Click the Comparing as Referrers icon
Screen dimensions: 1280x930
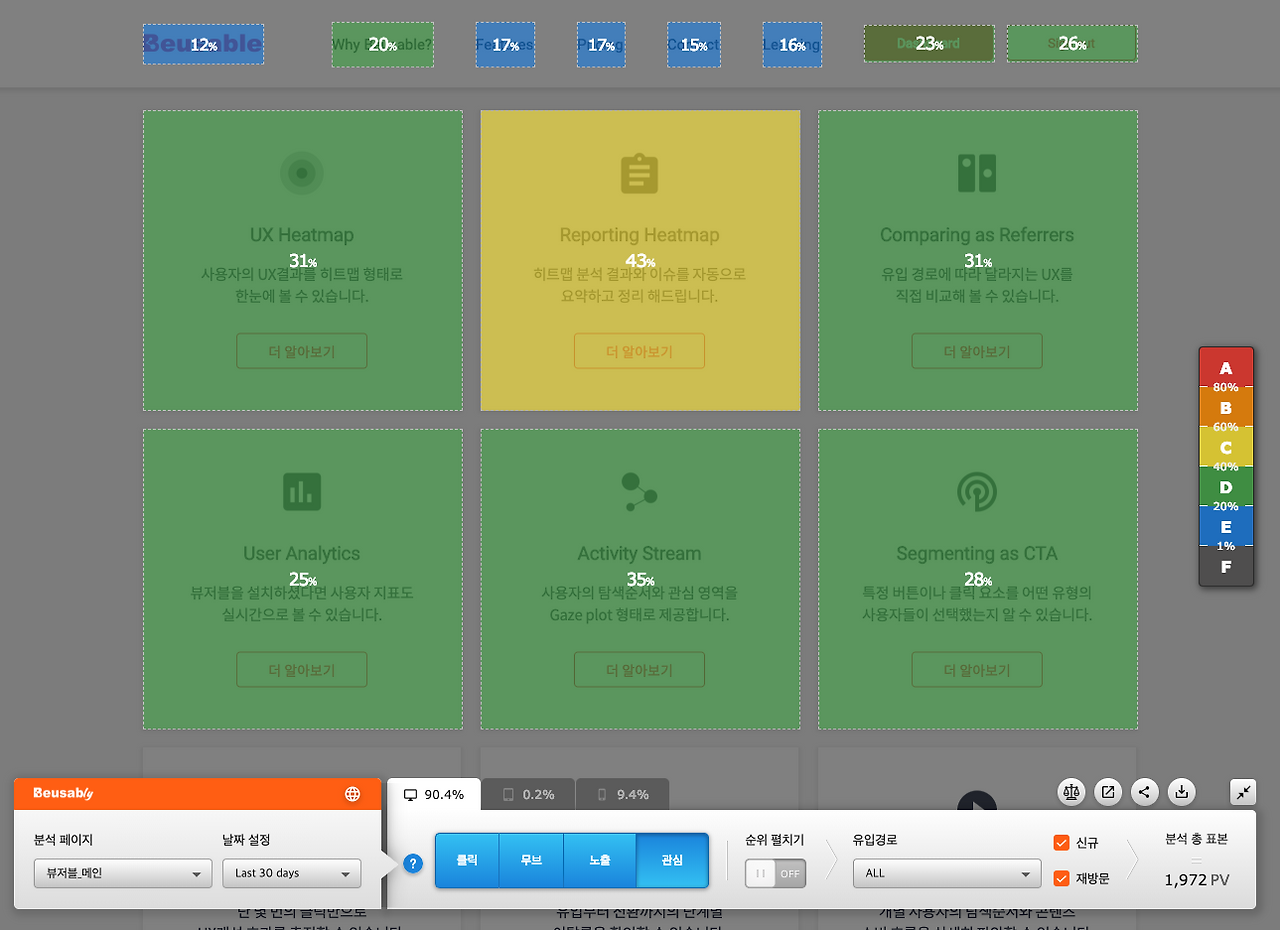coord(977,173)
